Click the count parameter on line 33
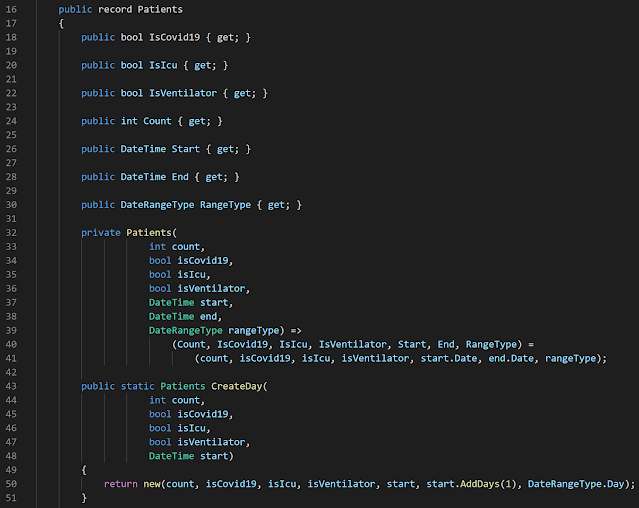The width and height of the screenshot is (639, 508). coord(186,247)
